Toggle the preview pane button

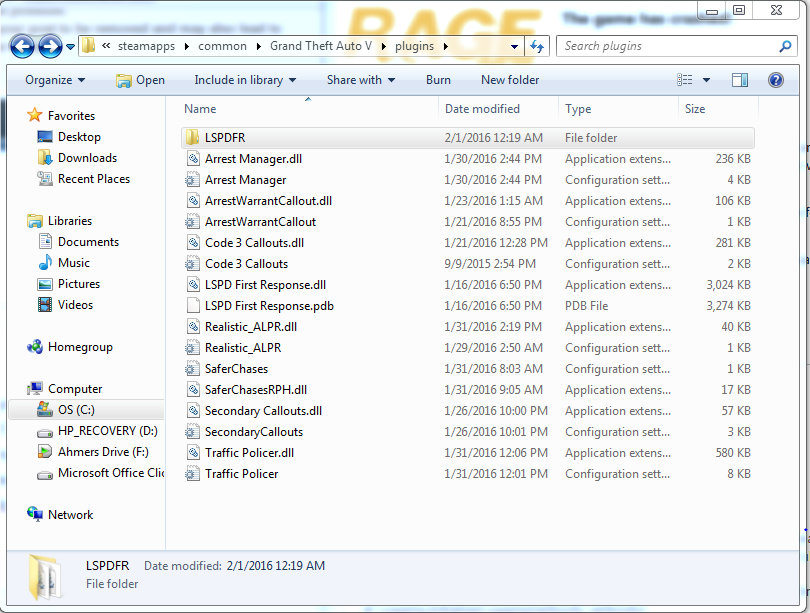click(740, 80)
